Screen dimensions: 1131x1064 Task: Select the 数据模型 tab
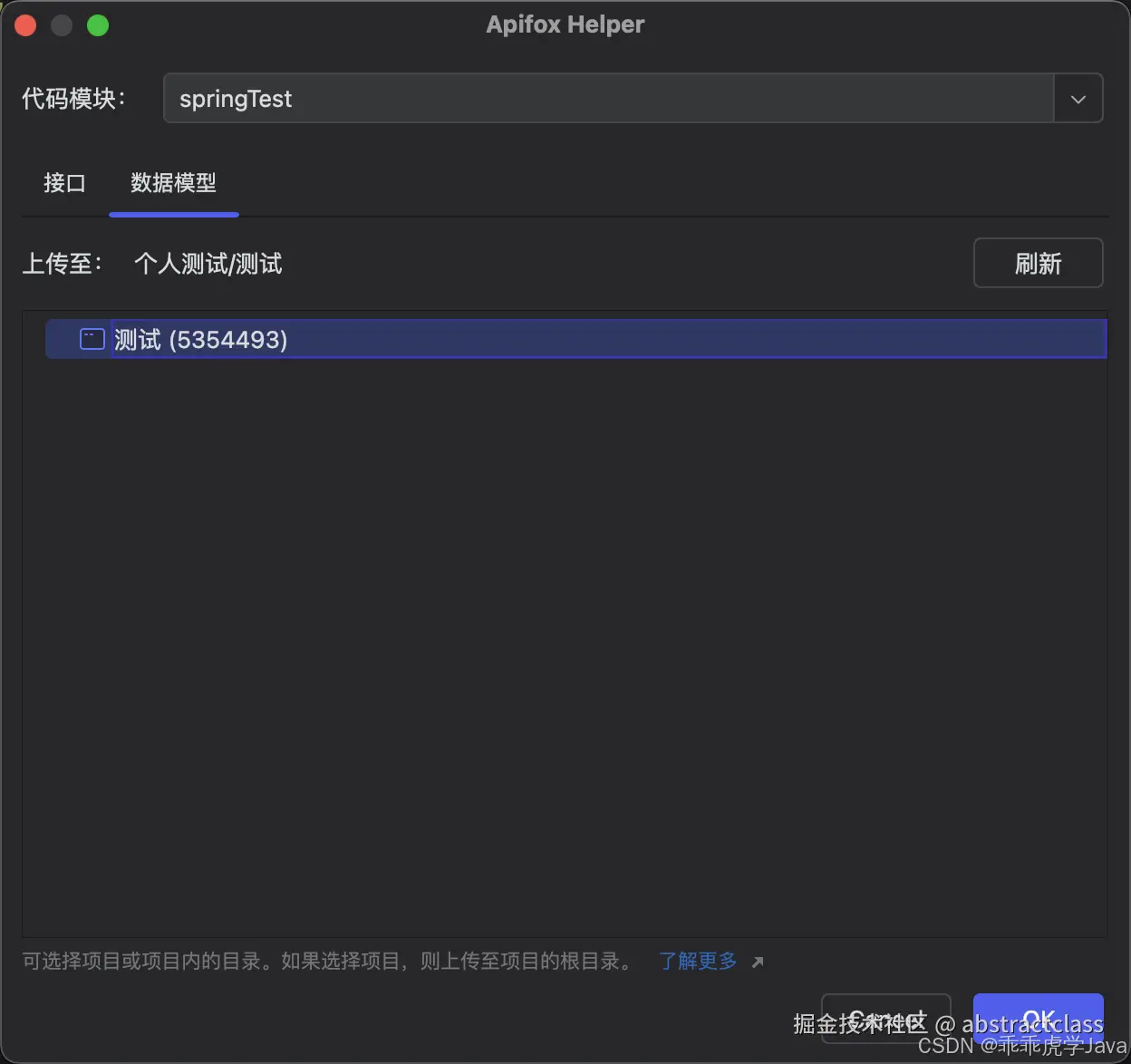pos(173,183)
